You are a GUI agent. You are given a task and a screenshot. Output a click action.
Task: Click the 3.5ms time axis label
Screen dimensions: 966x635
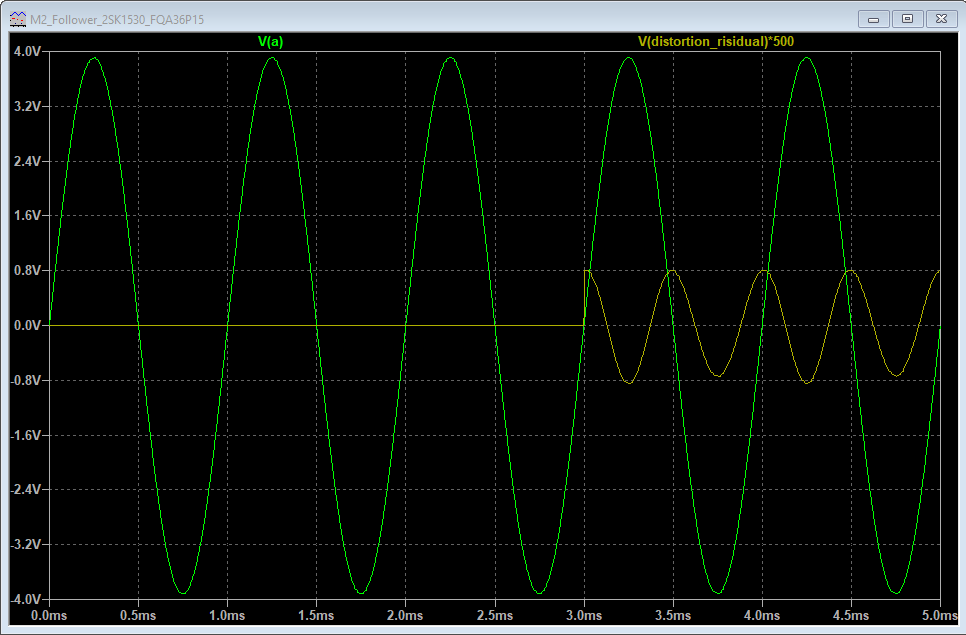(x=673, y=615)
